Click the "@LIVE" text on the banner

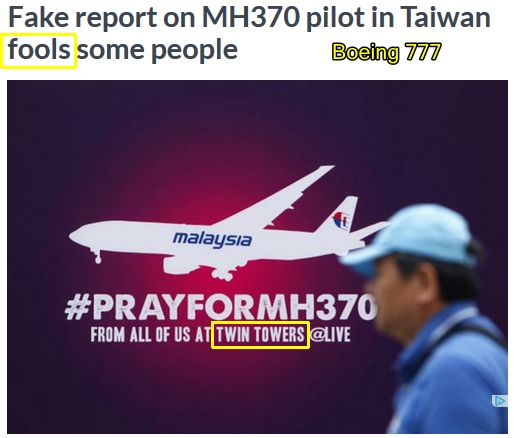pos(330,334)
